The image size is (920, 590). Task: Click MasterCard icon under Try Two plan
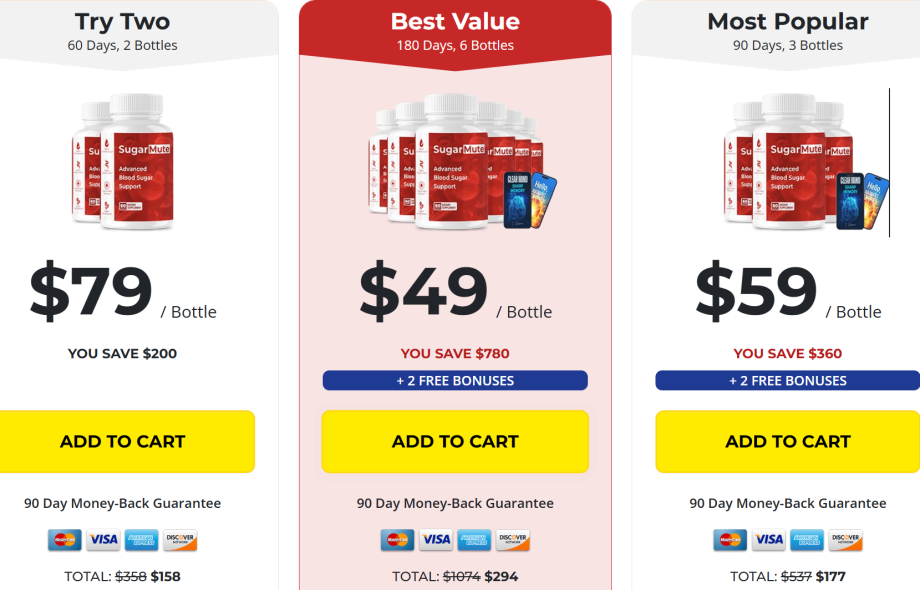(x=65, y=540)
